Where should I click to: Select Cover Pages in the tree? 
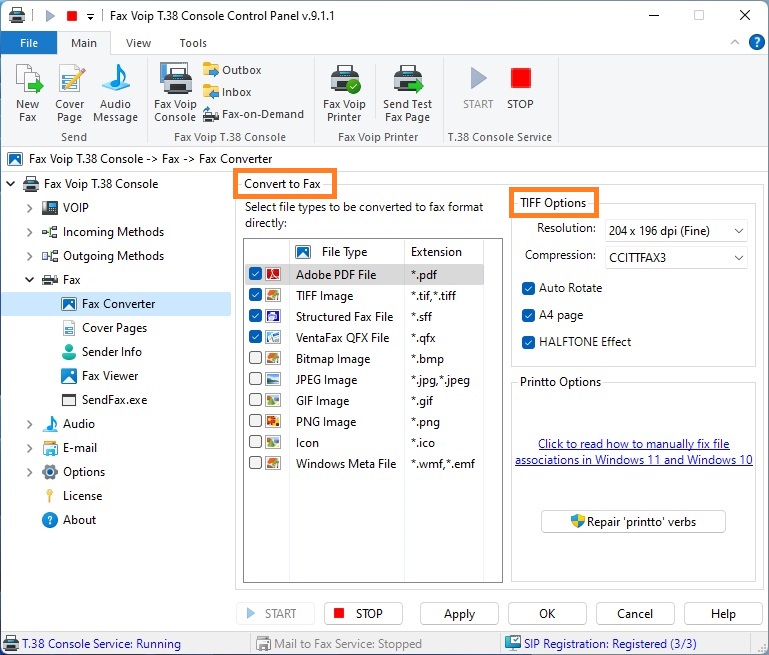tap(104, 328)
